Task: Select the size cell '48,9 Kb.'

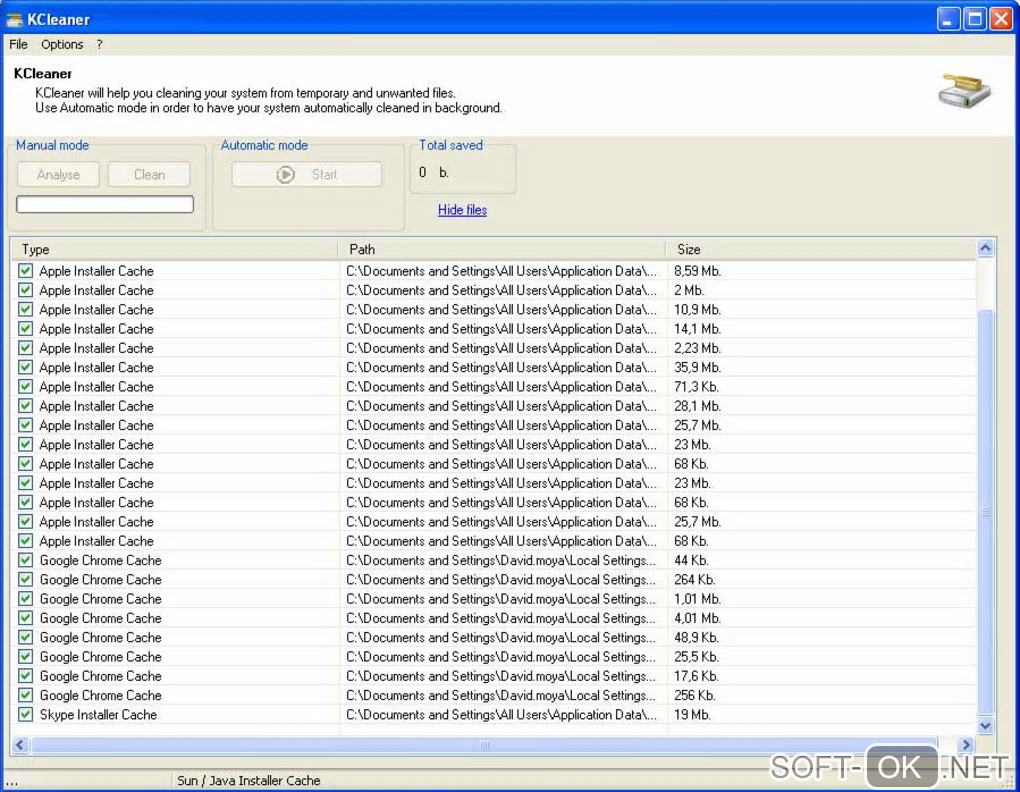Action: click(x=696, y=637)
